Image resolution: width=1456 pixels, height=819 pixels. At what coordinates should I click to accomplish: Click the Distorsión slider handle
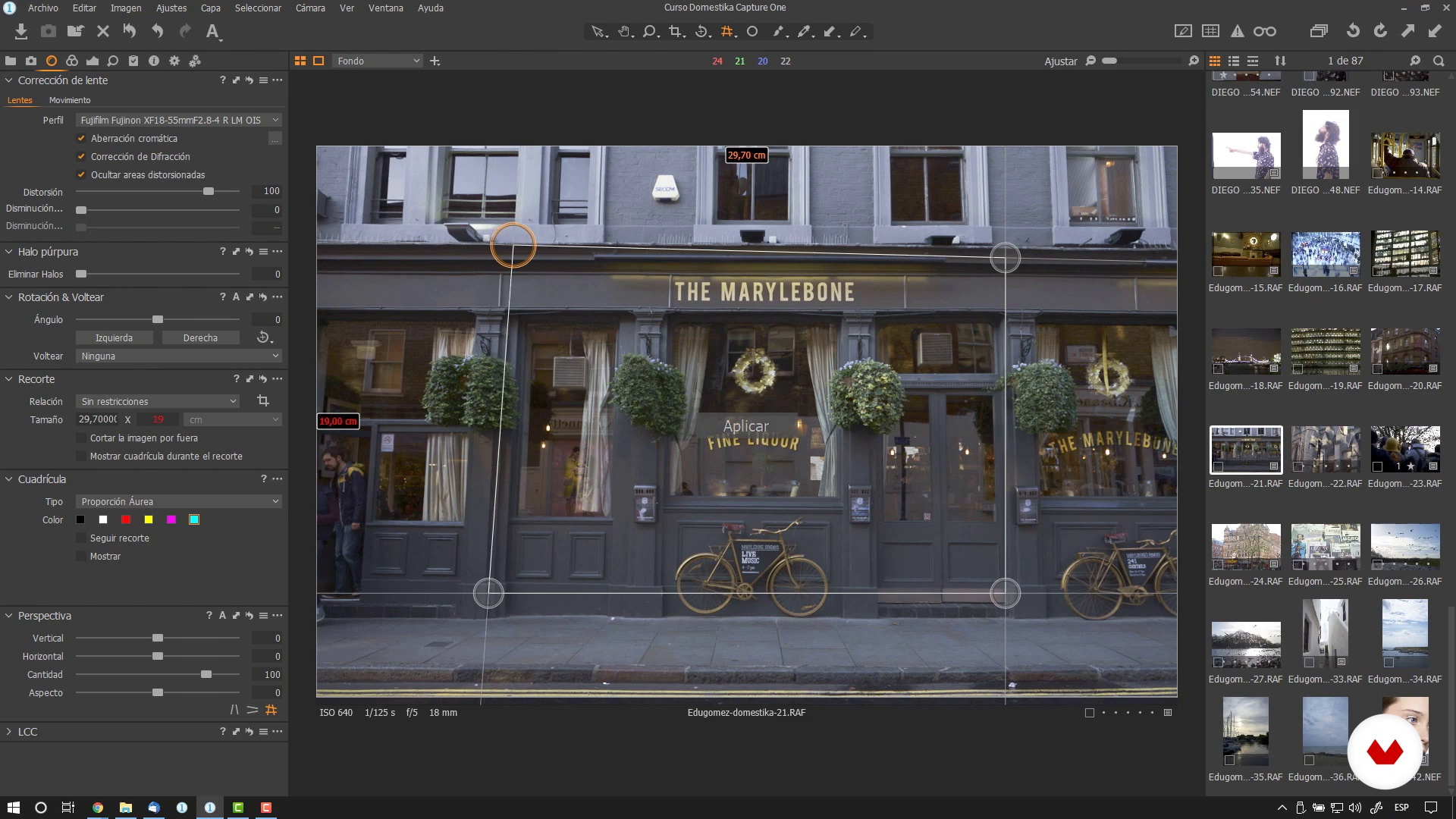209,191
